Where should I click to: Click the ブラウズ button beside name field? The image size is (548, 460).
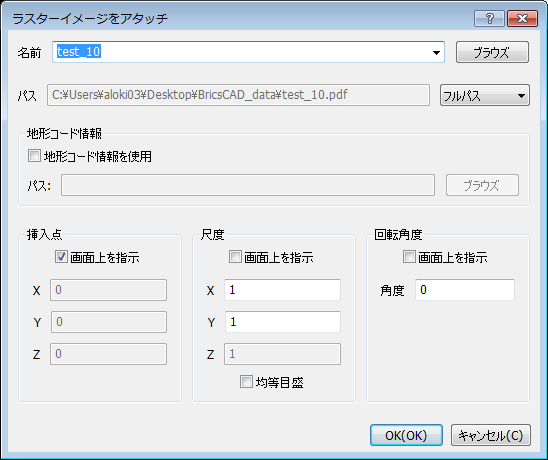tap(492, 52)
